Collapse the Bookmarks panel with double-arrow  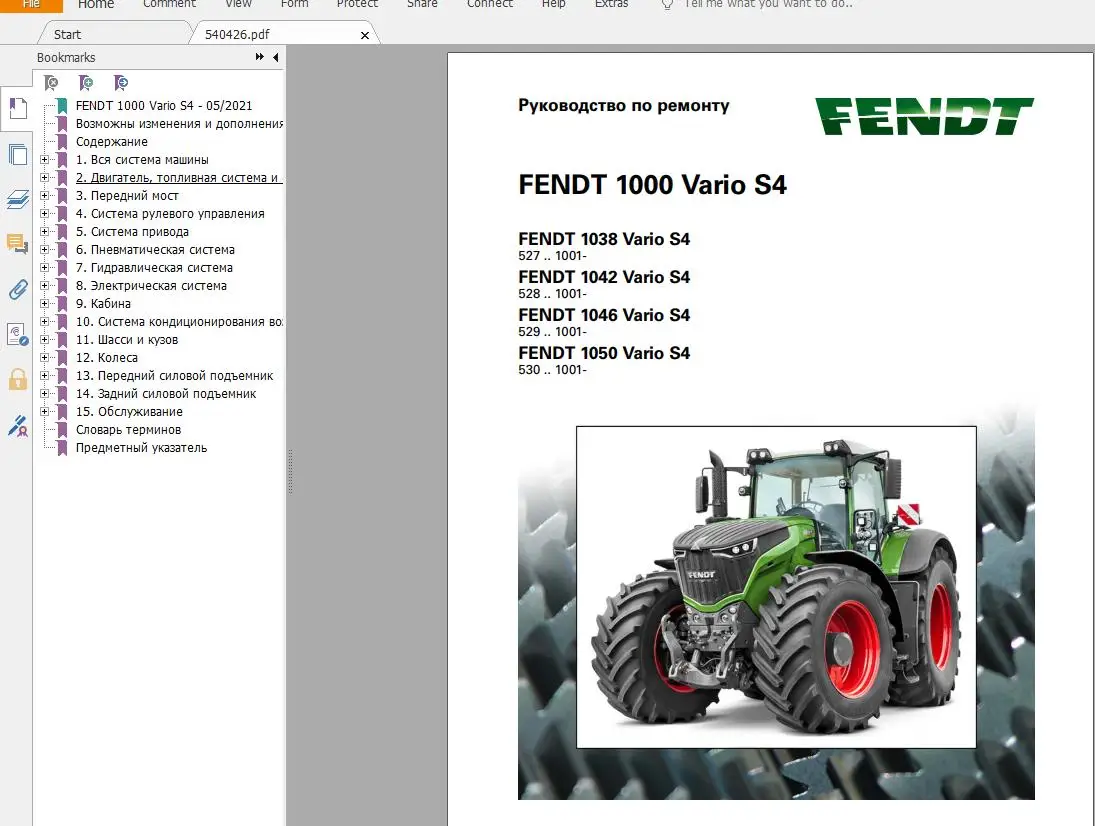pos(258,58)
